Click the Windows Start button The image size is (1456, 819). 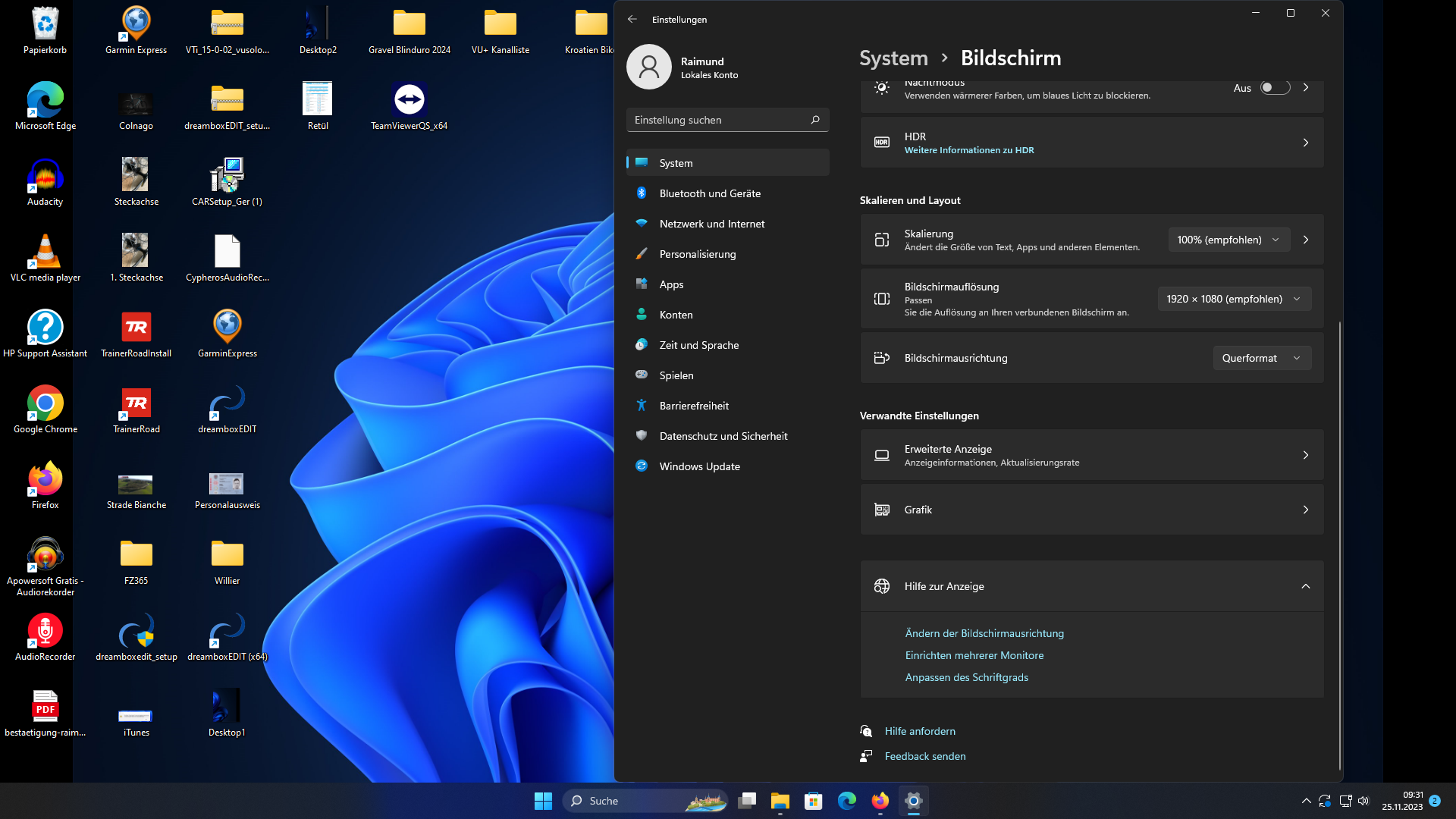coord(543,801)
